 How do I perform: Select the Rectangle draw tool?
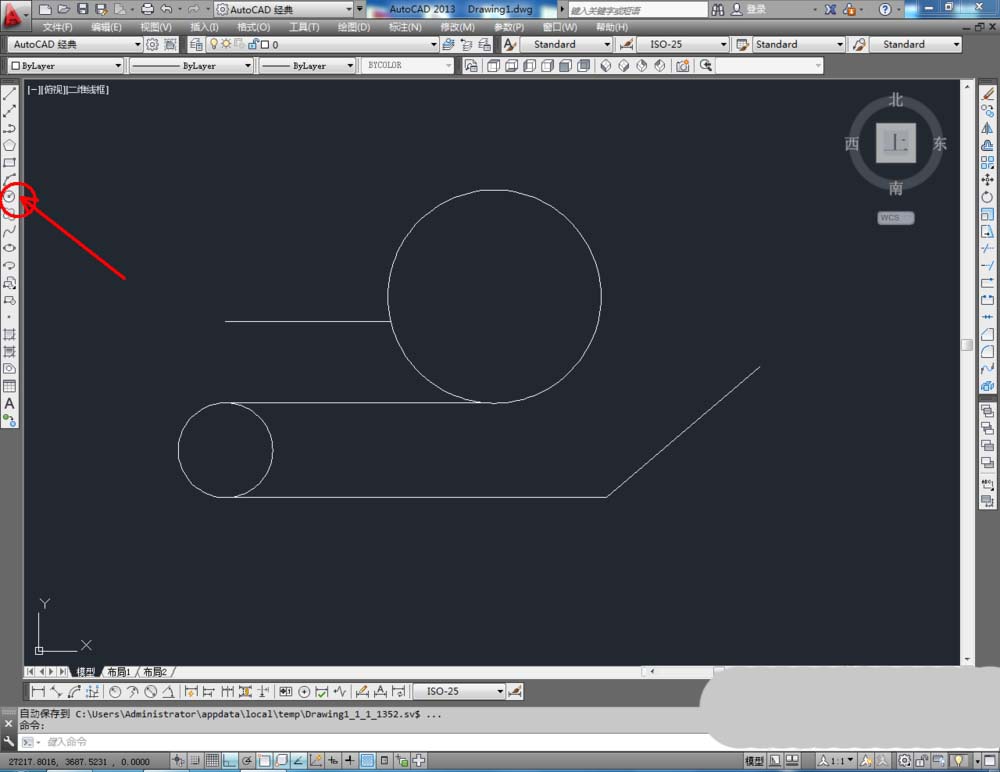point(10,162)
